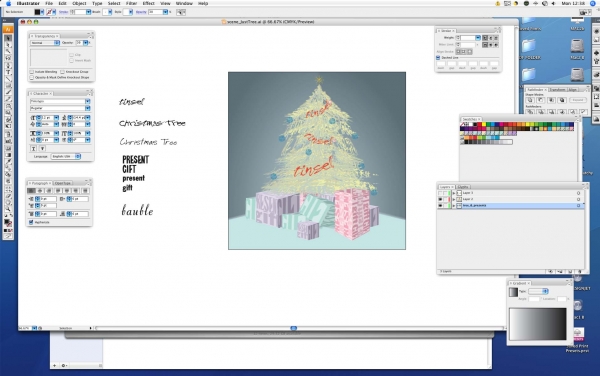Select the Scale tool

coord(8,113)
